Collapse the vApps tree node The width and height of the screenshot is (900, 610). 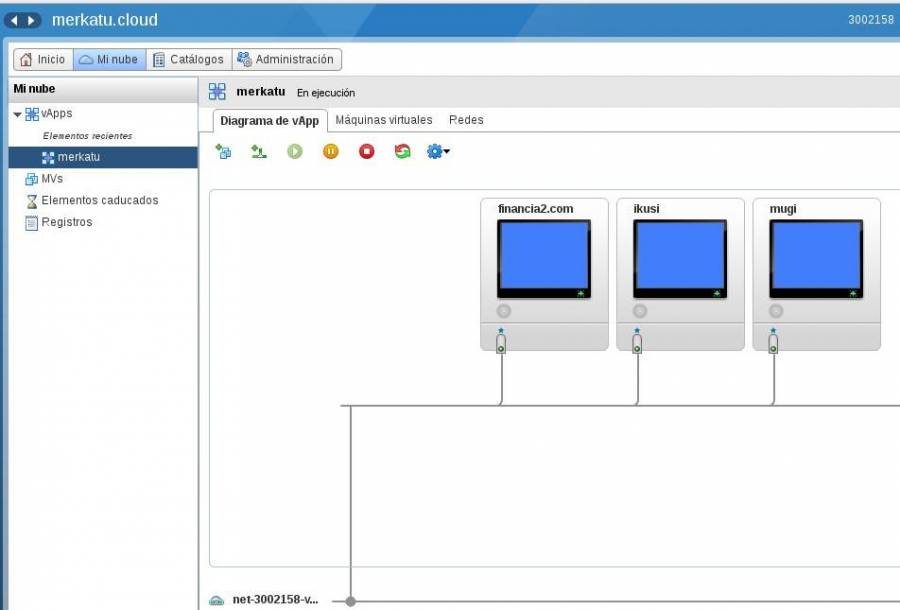[17, 115]
